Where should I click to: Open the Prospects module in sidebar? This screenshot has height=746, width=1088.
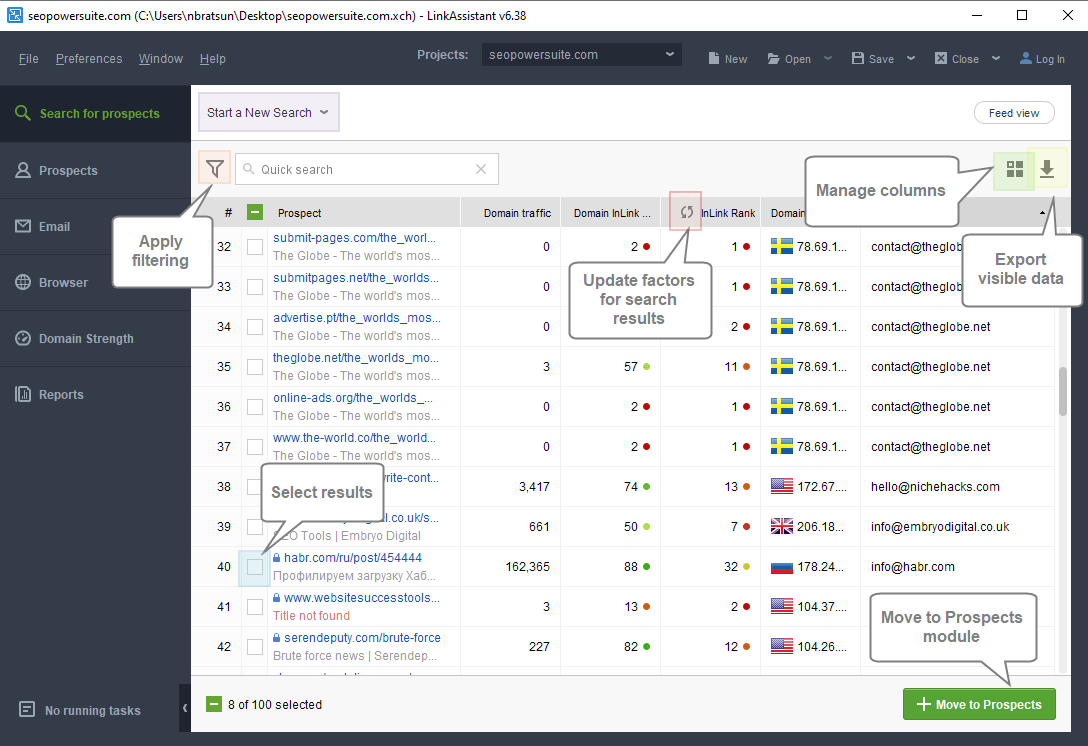point(95,171)
